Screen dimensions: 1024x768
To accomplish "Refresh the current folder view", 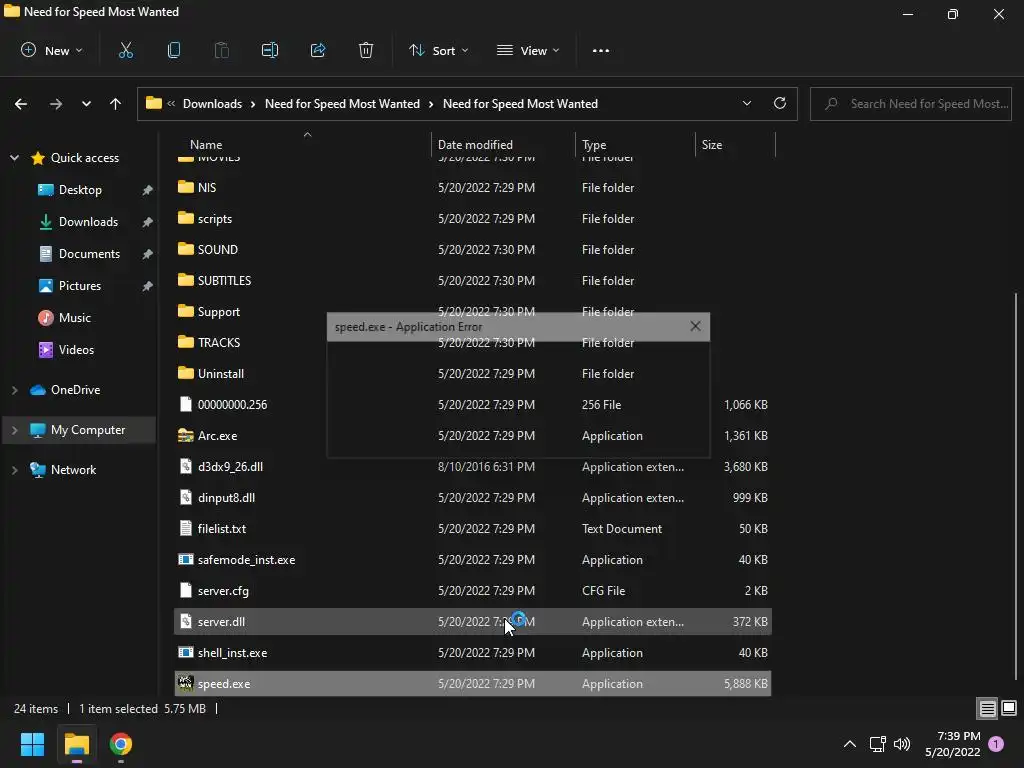I will pyautogui.click(x=780, y=103).
